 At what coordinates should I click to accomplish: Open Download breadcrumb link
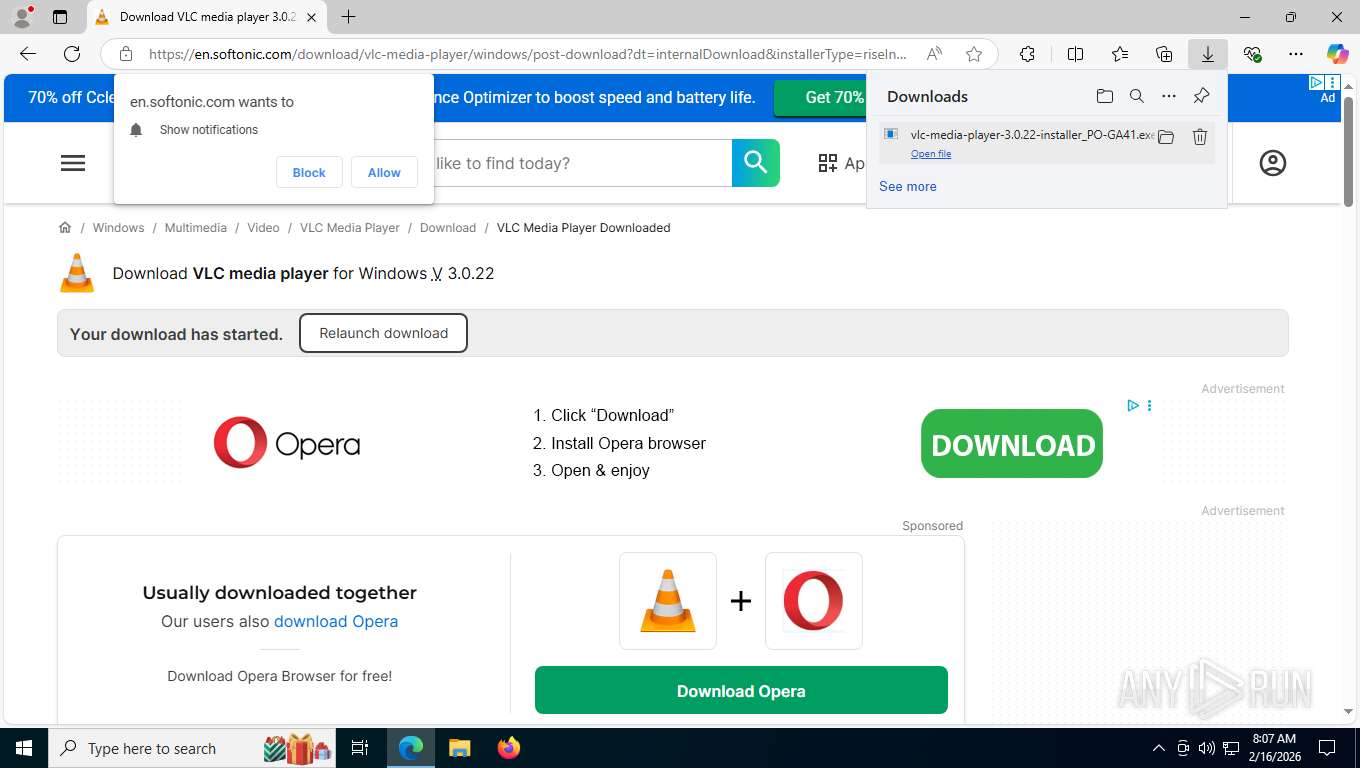coord(448,228)
